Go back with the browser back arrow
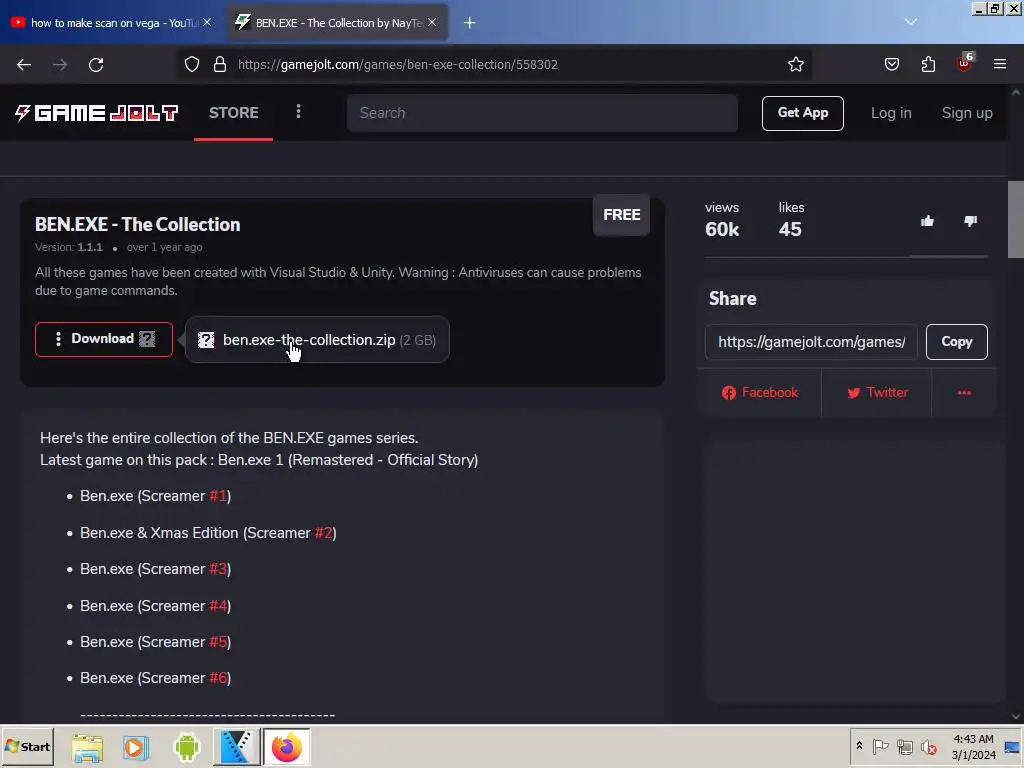The image size is (1024, 768). pyautogui.click(x=24, y=65)
